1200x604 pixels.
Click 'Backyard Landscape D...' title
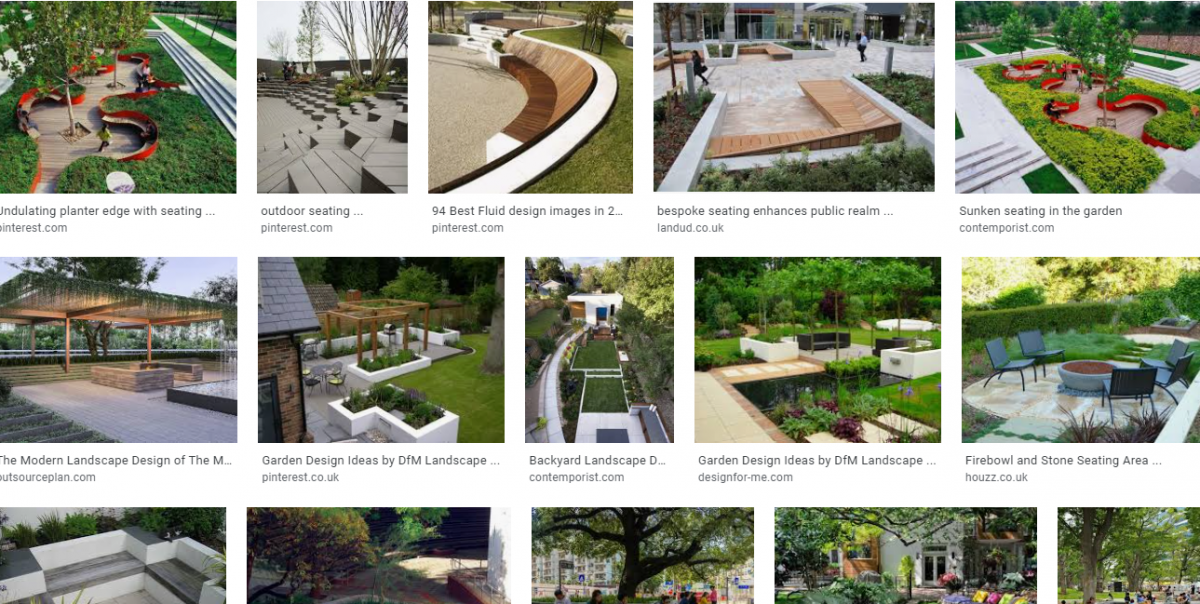pyautogui.click(x=597, y=461)
